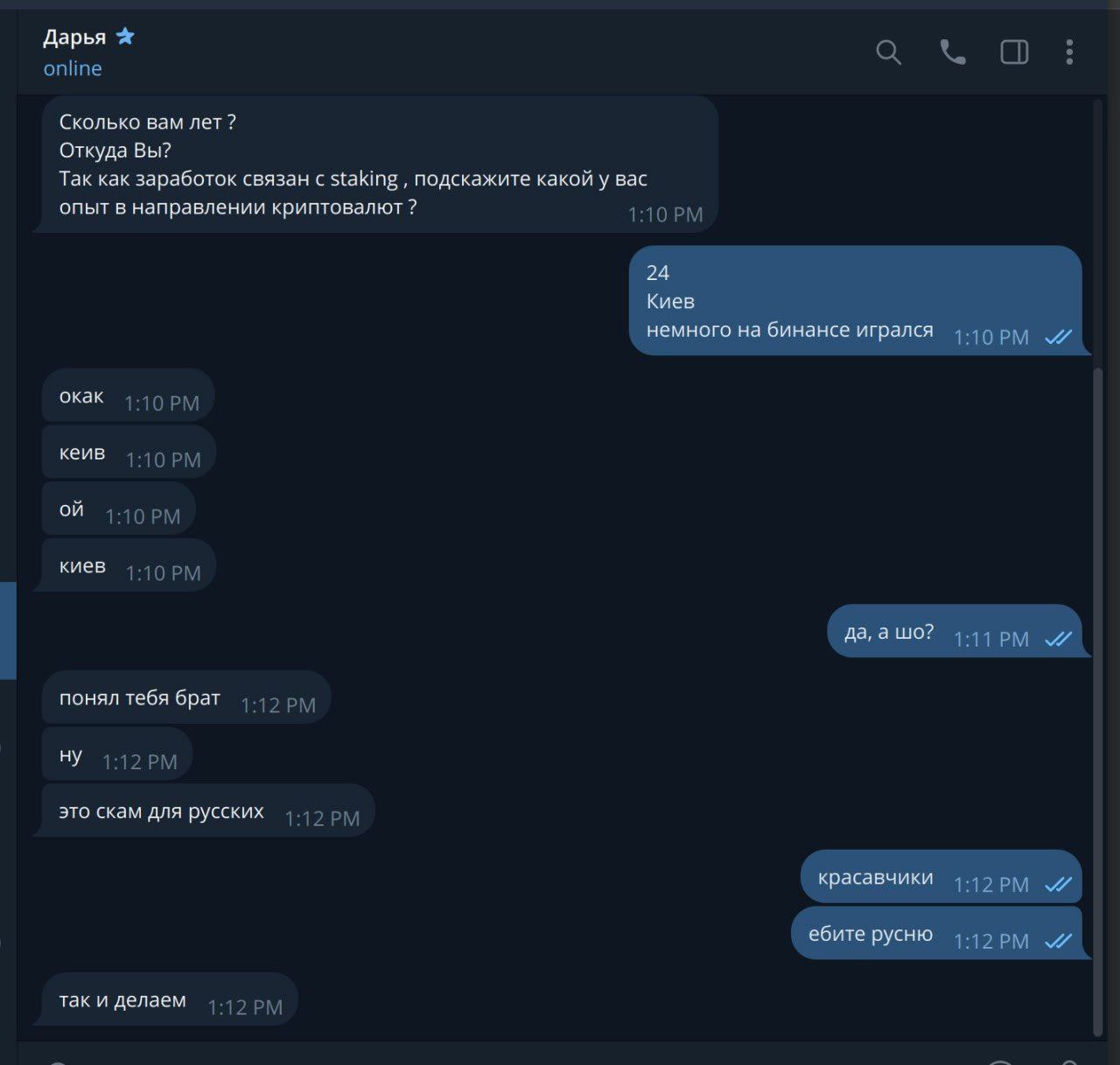Toggle the right sidebar panel
Screen dimensions: 1120x1065
(x=1014, y=53)
